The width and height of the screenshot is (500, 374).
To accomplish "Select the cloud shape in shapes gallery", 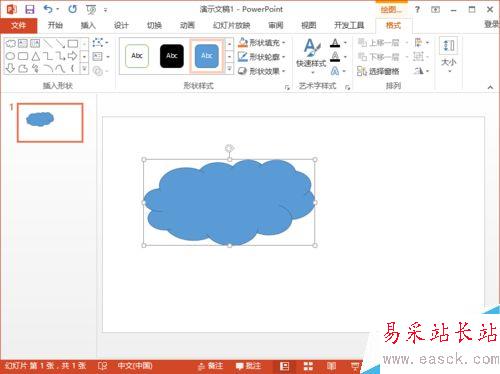I will pos(10,43).
